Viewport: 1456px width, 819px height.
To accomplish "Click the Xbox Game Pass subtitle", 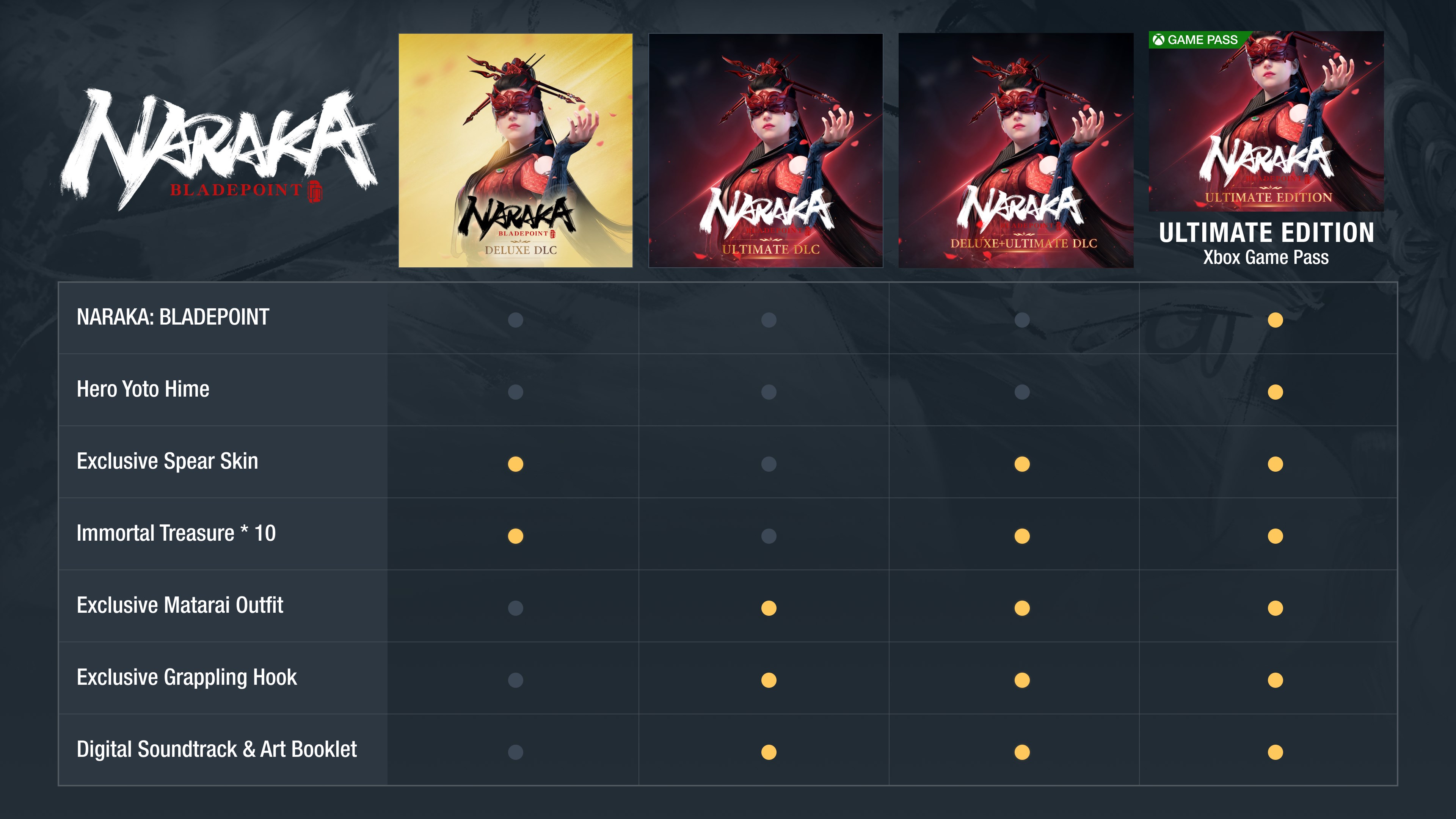I will click(1266, 257).
